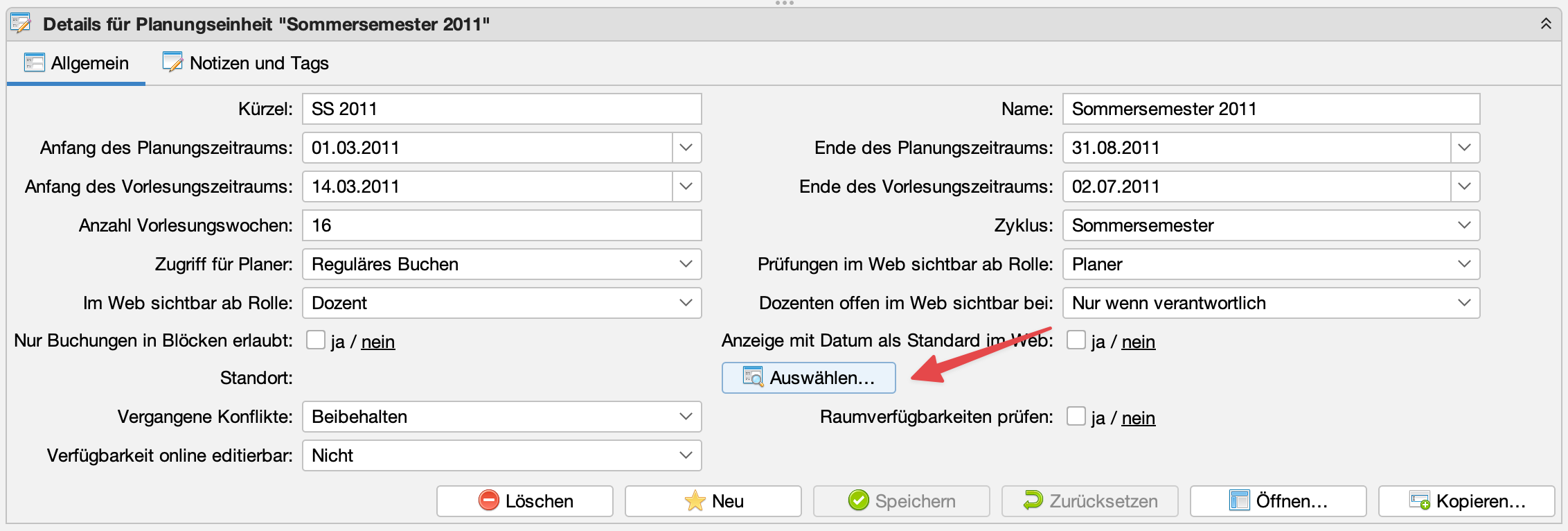This screenshot has width=1568, height=531.
Task: Switch to the Allgemein tab
Action: 76,63
